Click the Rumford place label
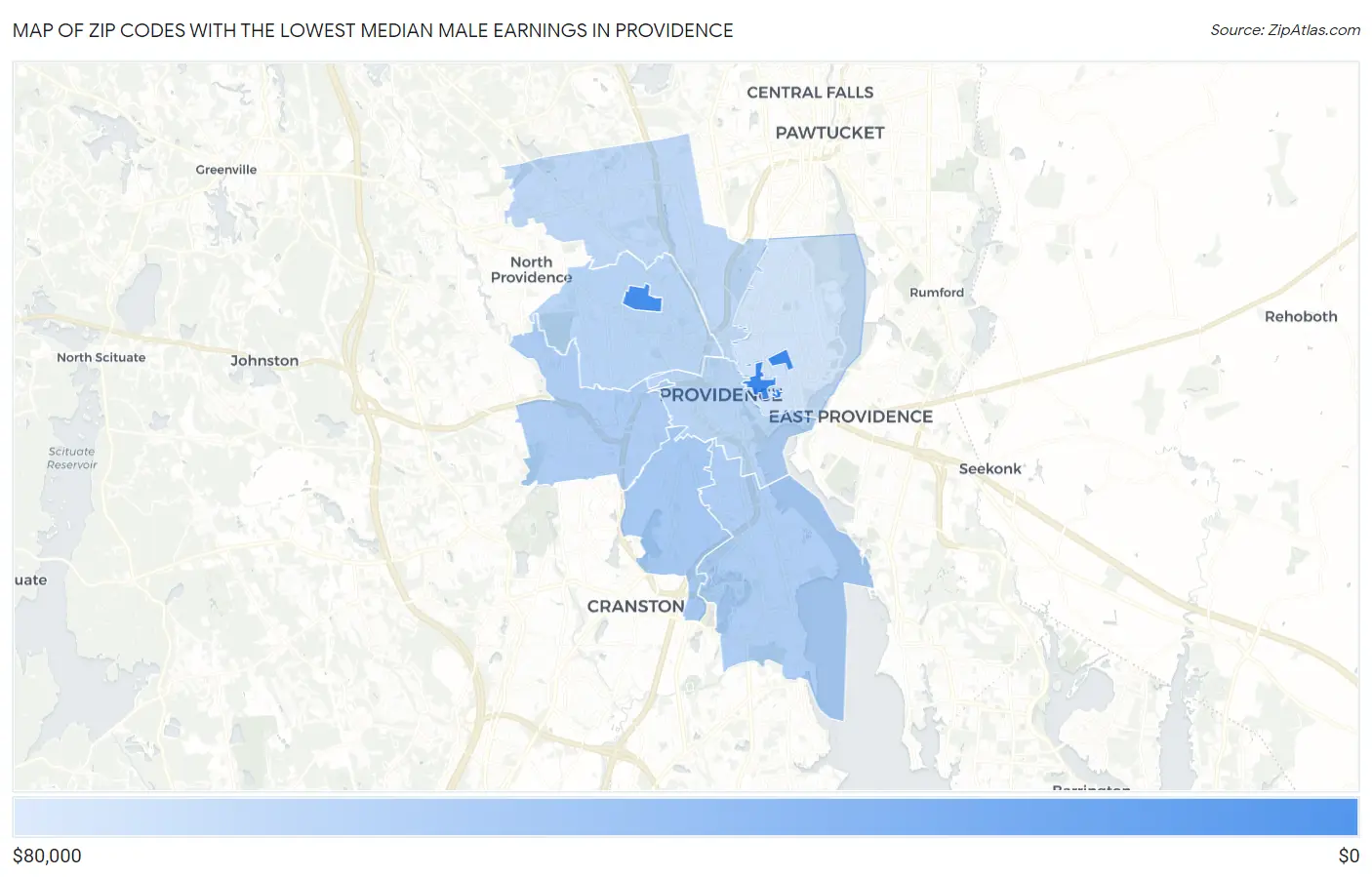The height and width of the screenshot is (877, 1372). (937, 293)
